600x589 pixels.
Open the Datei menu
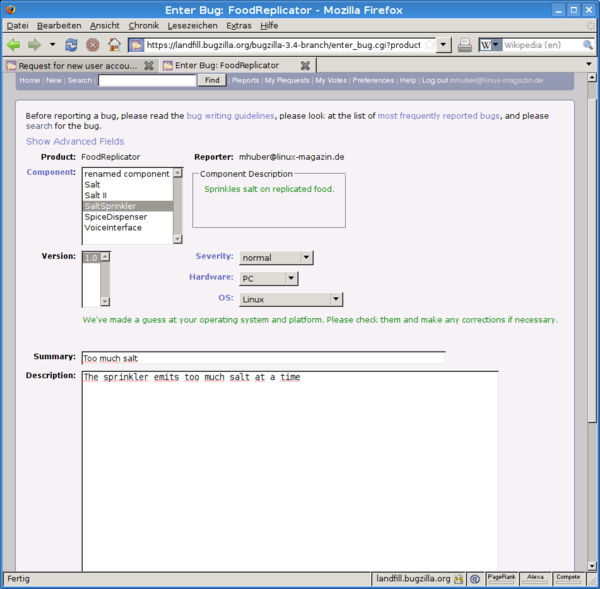[x=18, y=26]
